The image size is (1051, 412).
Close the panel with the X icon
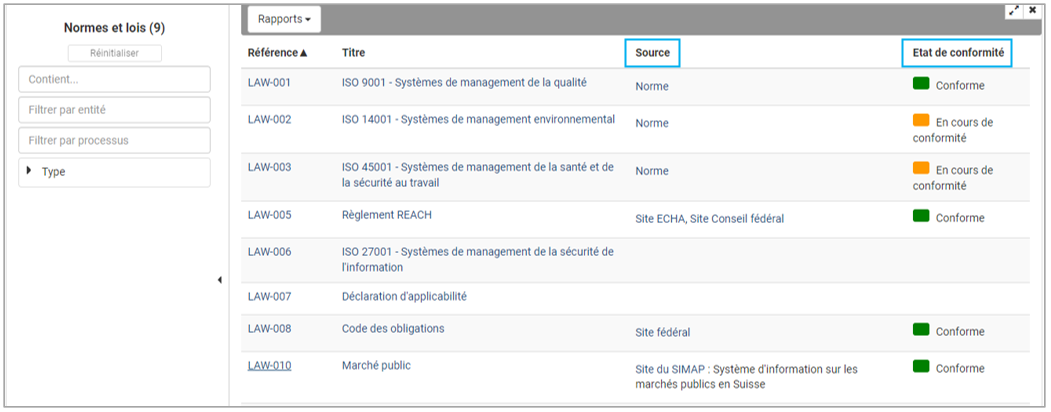coord(1032,10)
